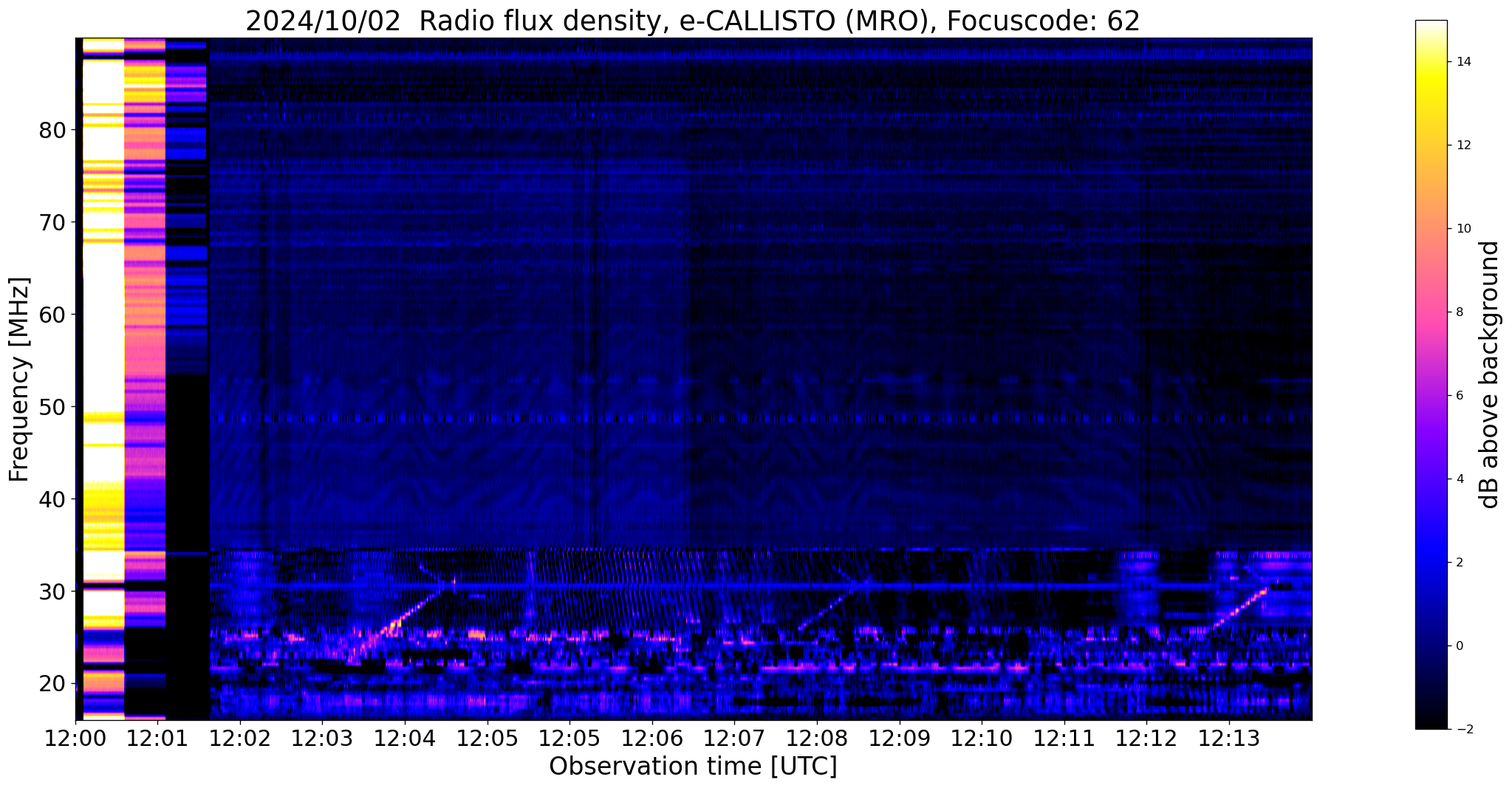
Task: Click the 20 MHz frequency tick label
Action: (x=52, y=684)
